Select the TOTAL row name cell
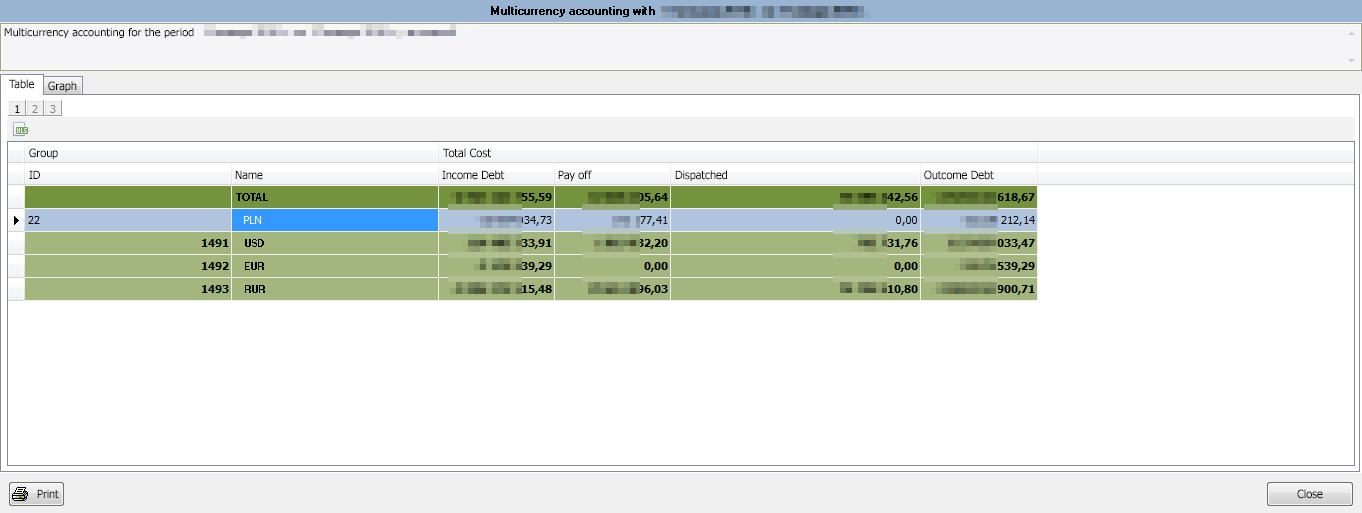This screenshot has width=1362, height=513. [335, 197]
